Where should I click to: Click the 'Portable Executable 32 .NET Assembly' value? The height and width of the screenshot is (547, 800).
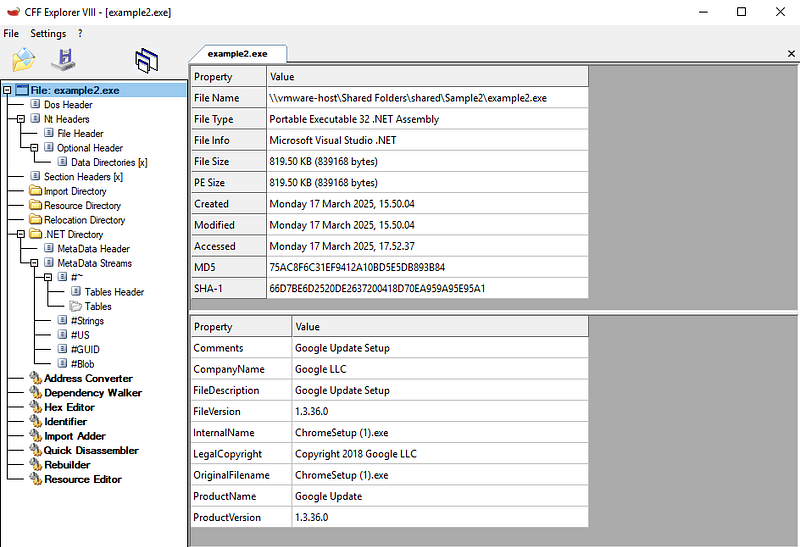pyautogui.click(x=354, y=119)
